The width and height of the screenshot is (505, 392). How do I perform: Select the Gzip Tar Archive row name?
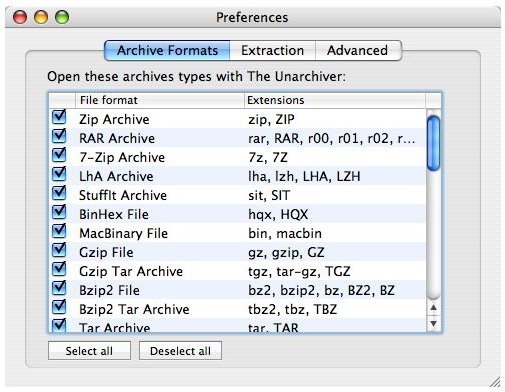coord(131,271)
